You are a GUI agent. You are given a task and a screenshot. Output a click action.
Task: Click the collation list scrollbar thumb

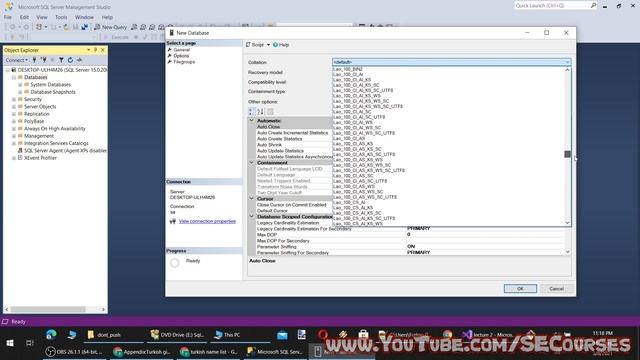point(567,154)
